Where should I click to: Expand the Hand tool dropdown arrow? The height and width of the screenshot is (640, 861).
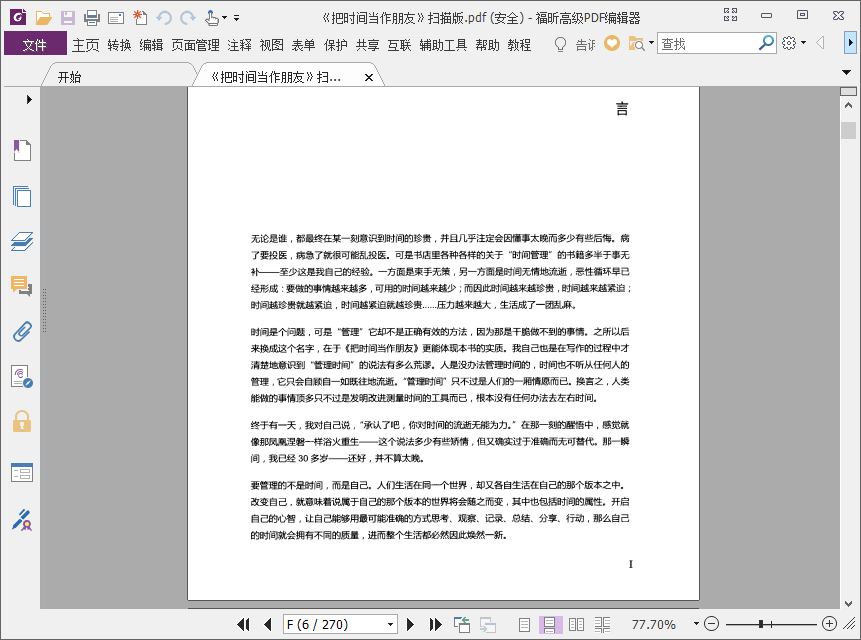tap(225, 18)
